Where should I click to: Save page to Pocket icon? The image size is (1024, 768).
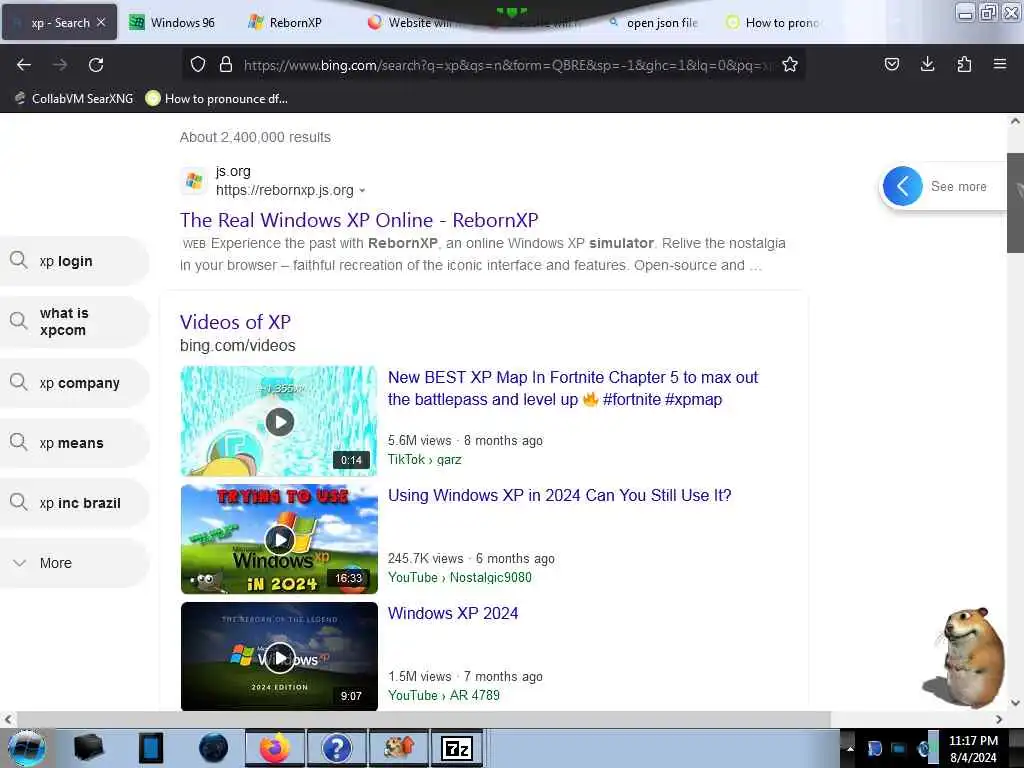point(891,64)
